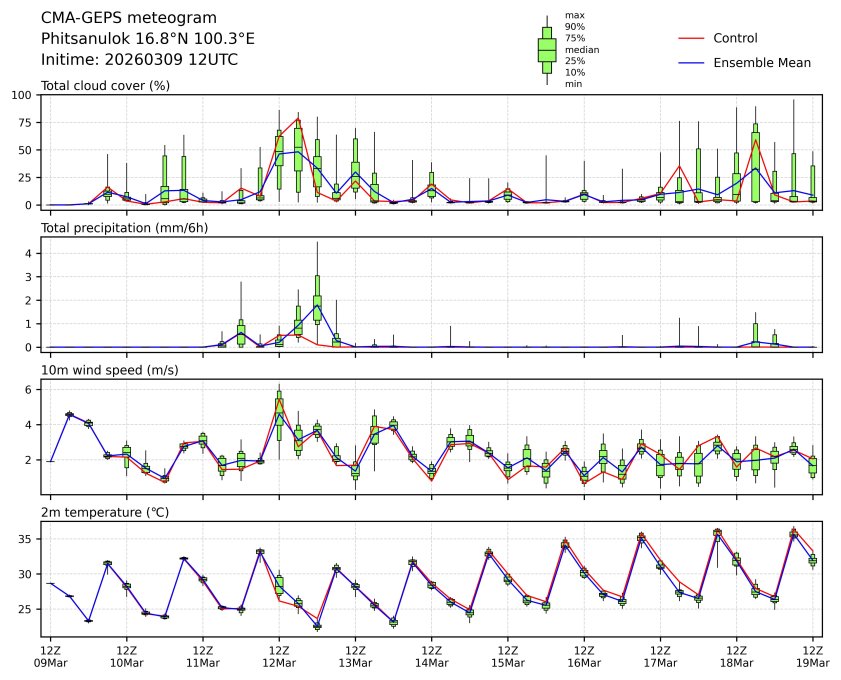The height and width of the screenshot is (680, 841).
Task: Click the 12Z 12Mar time axis label
Action: tap(279, 655)
